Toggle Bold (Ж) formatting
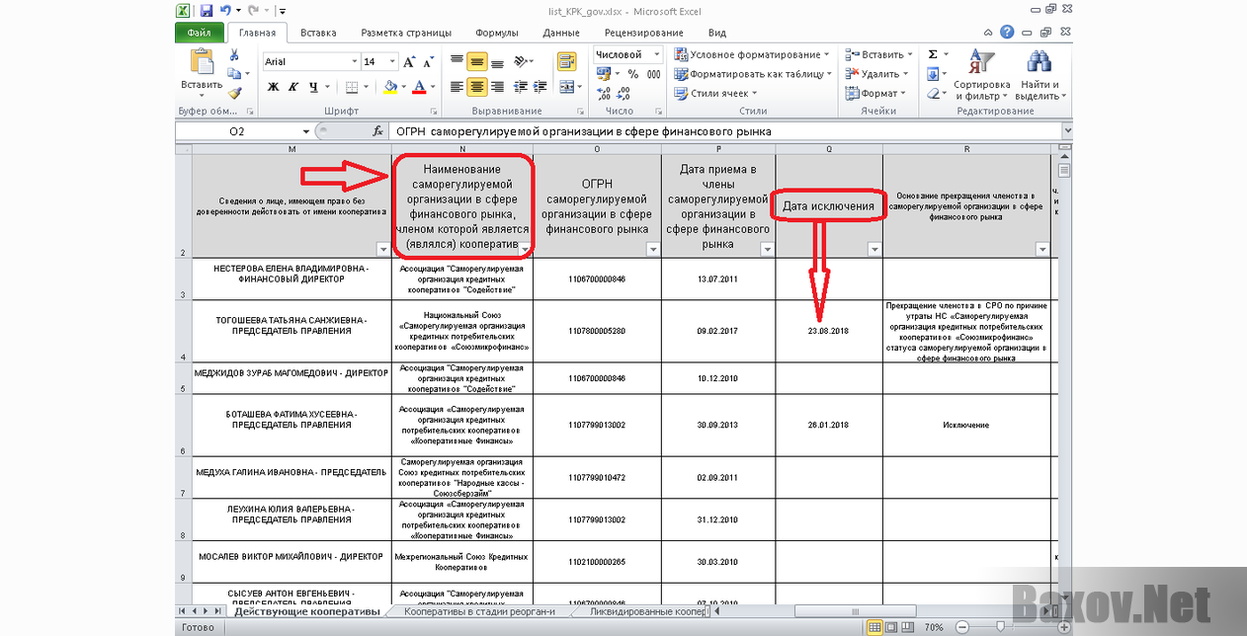Screen dimensions: 1247x636 (x=271, y=87)
